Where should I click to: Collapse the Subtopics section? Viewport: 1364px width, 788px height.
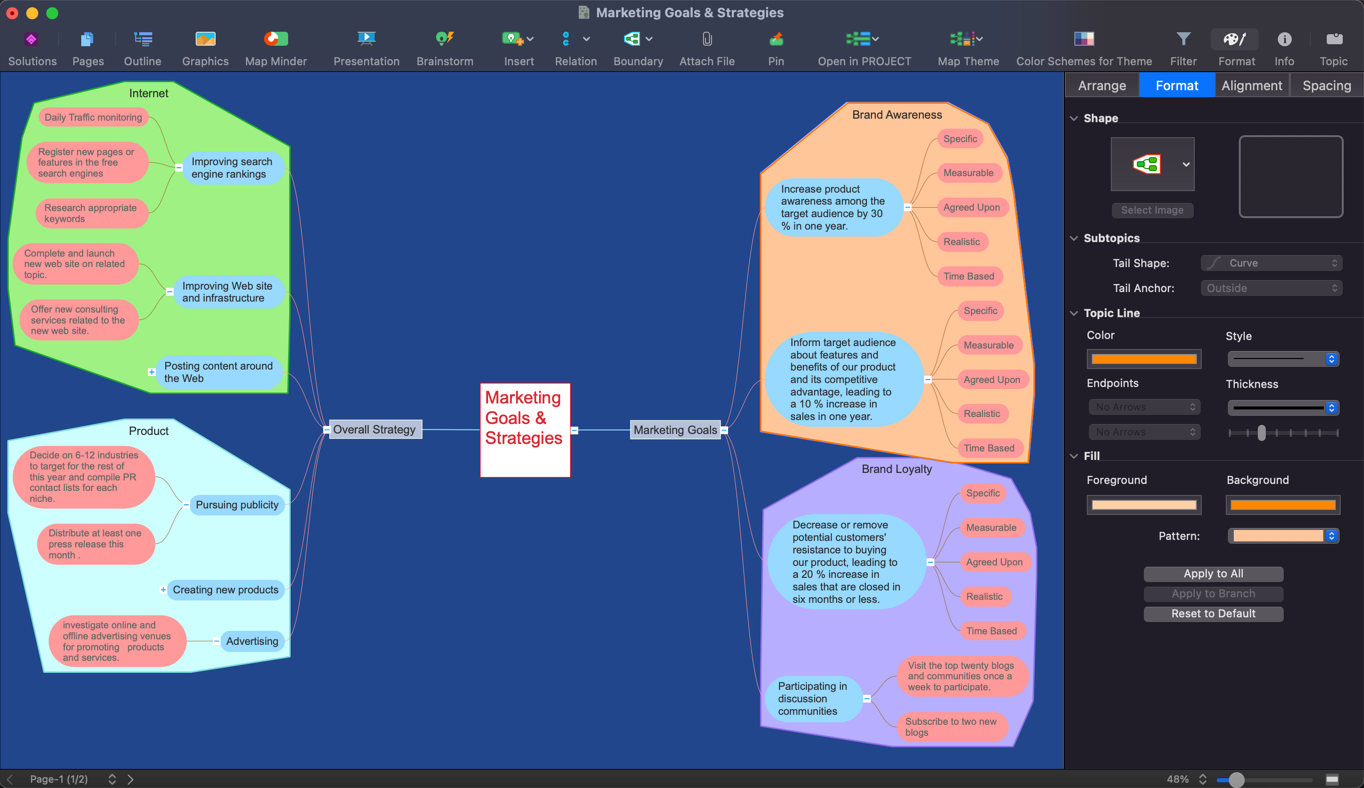point(1074,238)
